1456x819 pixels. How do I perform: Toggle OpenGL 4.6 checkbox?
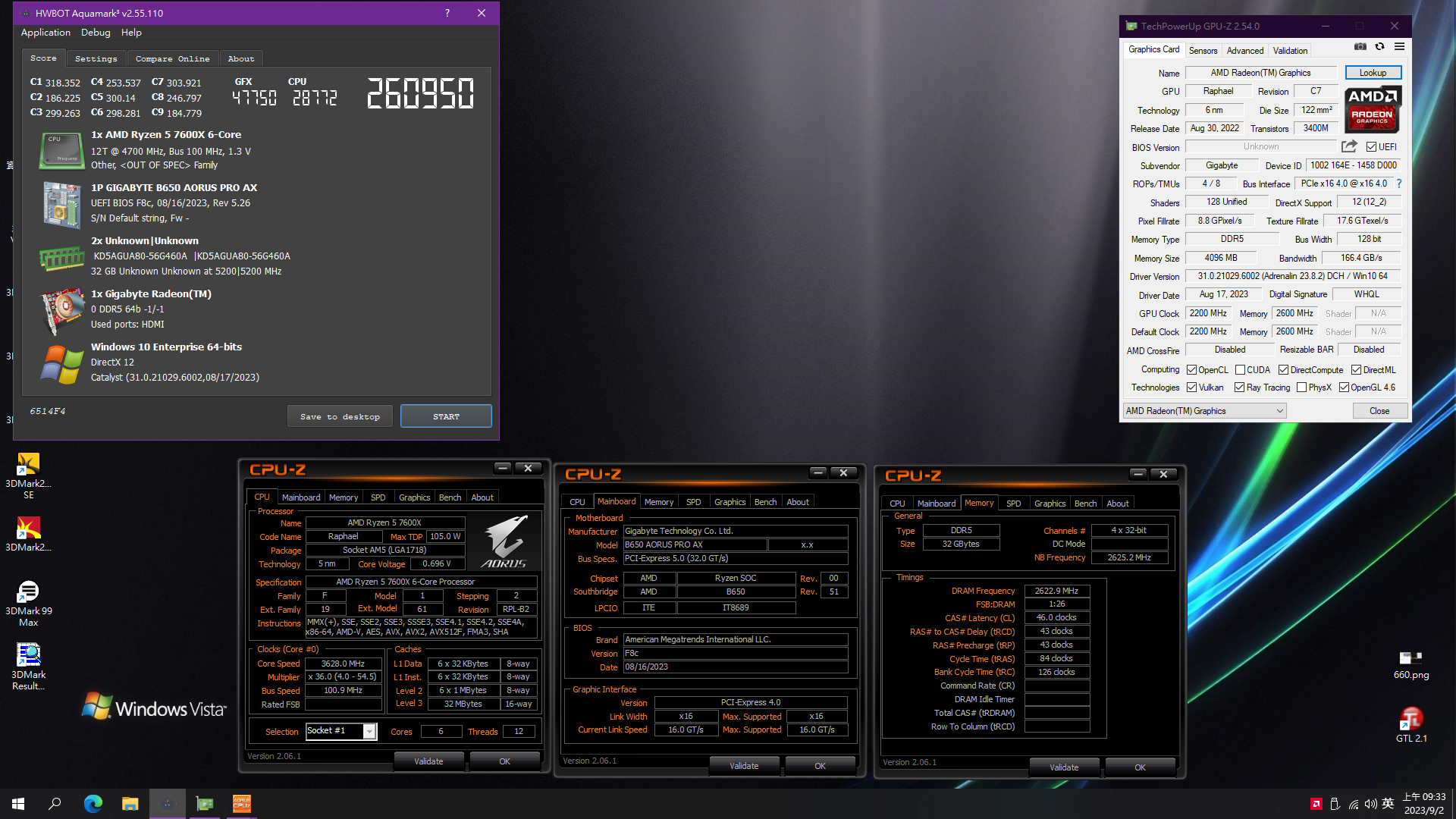click(x=1344, y=388)
